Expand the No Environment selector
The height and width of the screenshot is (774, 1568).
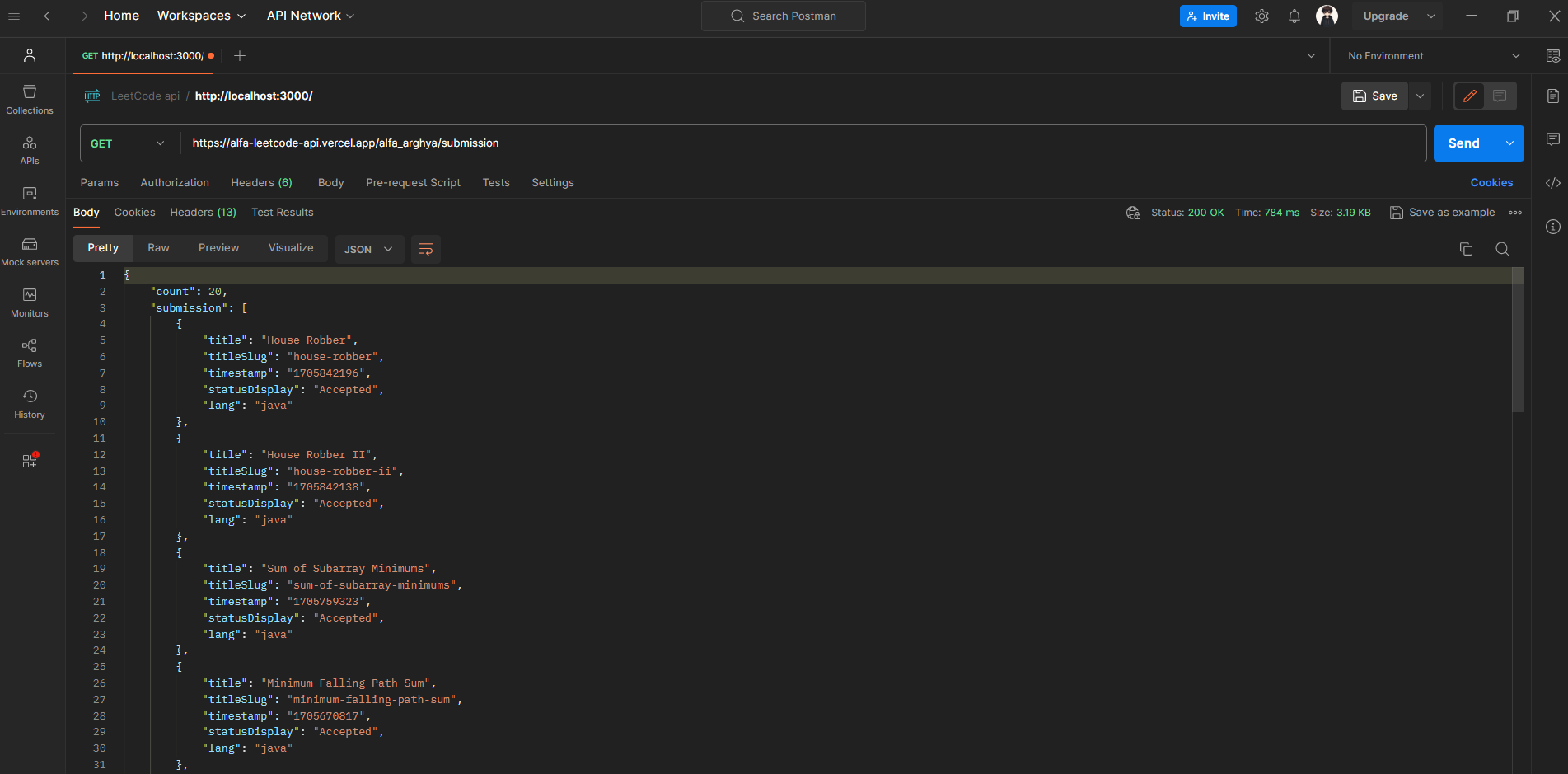[1433, 56]
